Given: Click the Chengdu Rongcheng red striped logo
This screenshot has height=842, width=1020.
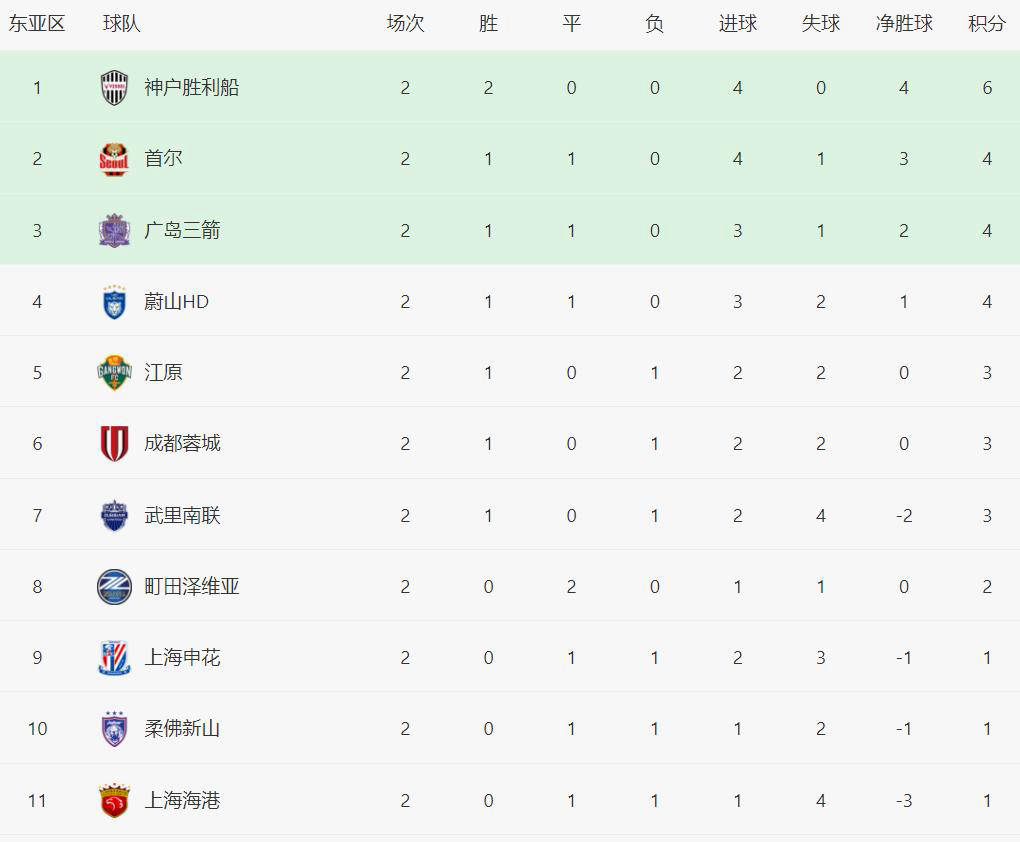Looking at the screenshot, I should point(114,444).
